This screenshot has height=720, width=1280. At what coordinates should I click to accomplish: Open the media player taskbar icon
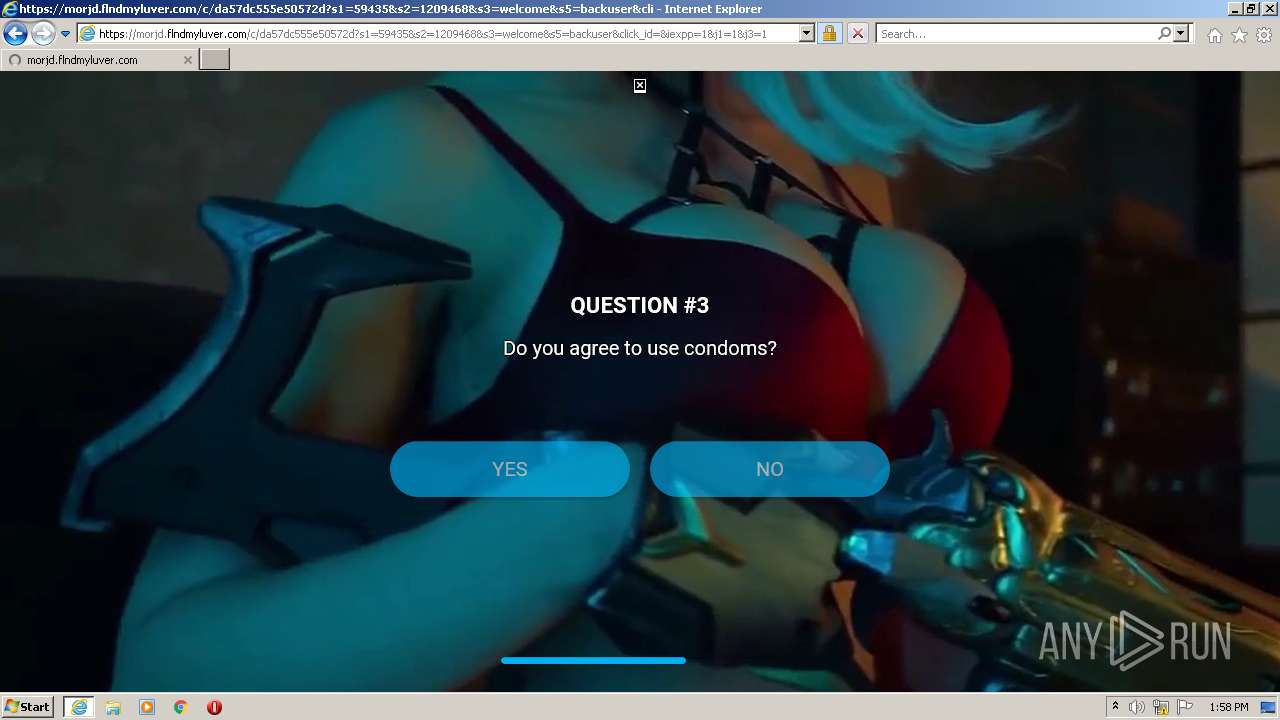tap(147, 707)
